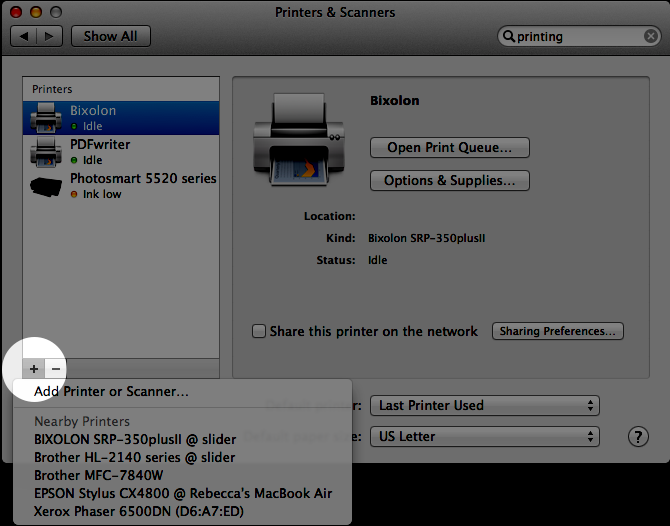
Task: Select the Bixolon printer icon in list
Action: 46,118
